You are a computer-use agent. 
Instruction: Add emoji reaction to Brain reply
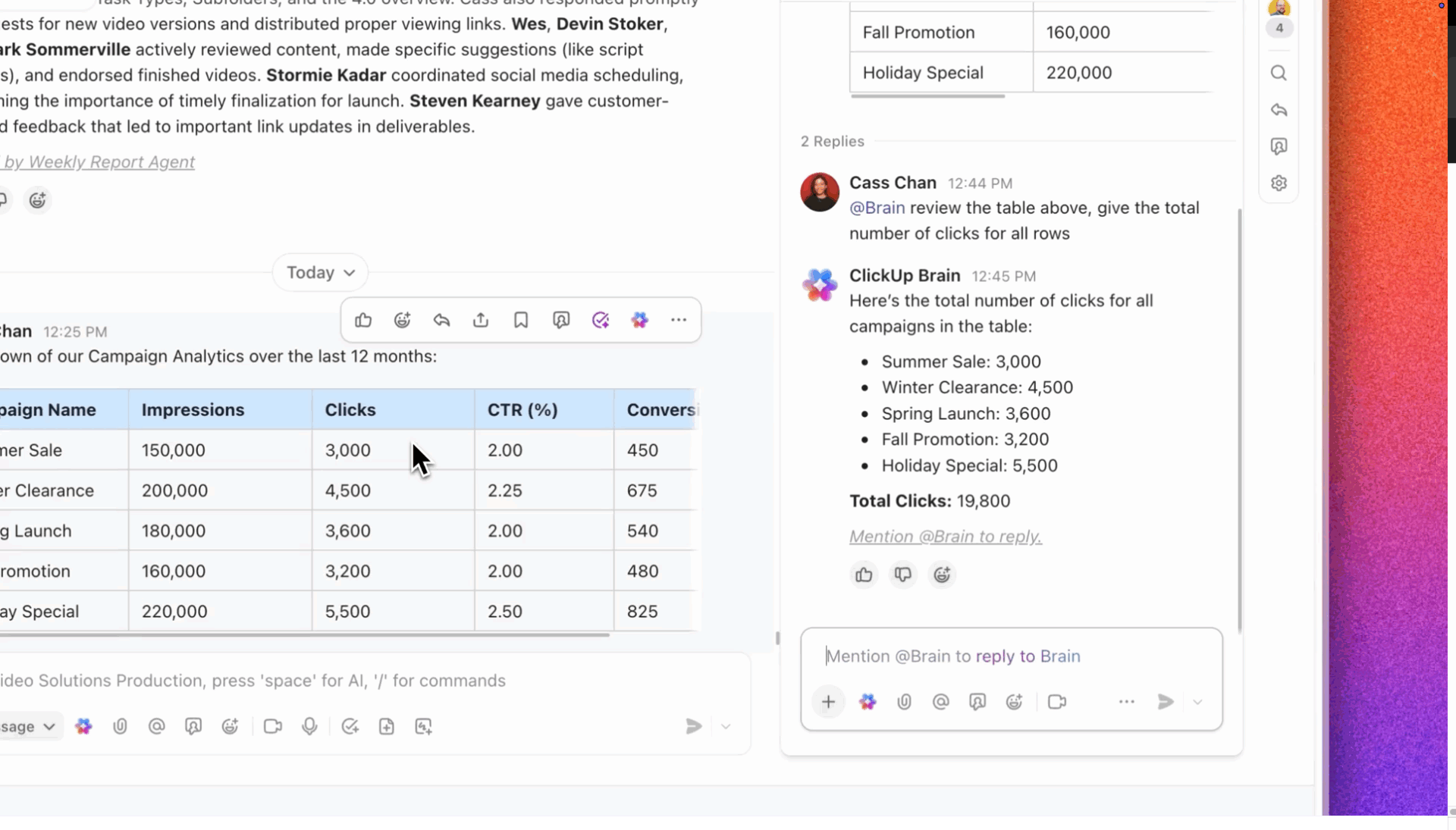(942, 575)
